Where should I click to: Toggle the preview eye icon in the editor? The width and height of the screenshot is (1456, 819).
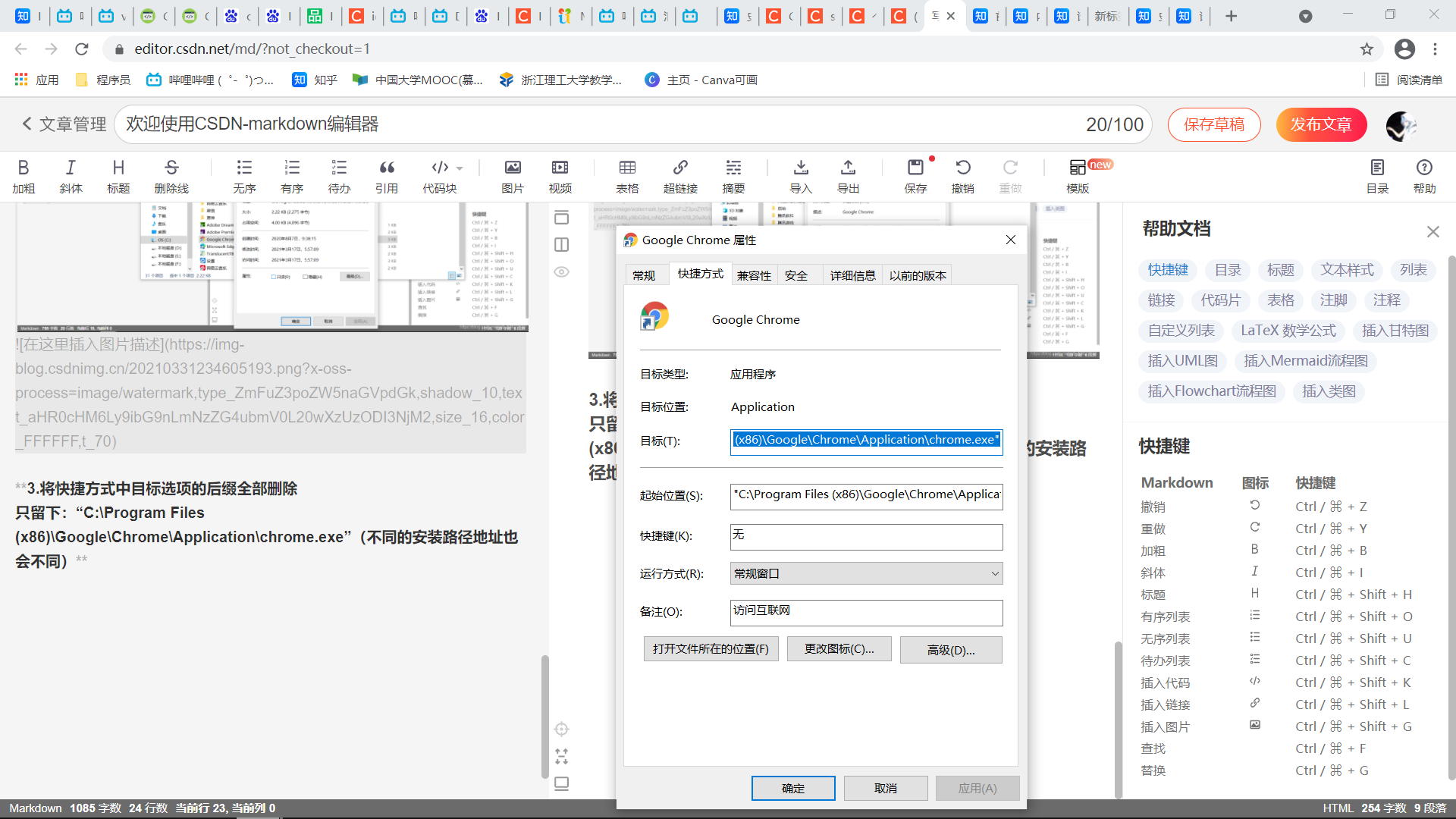click(561, 271)
